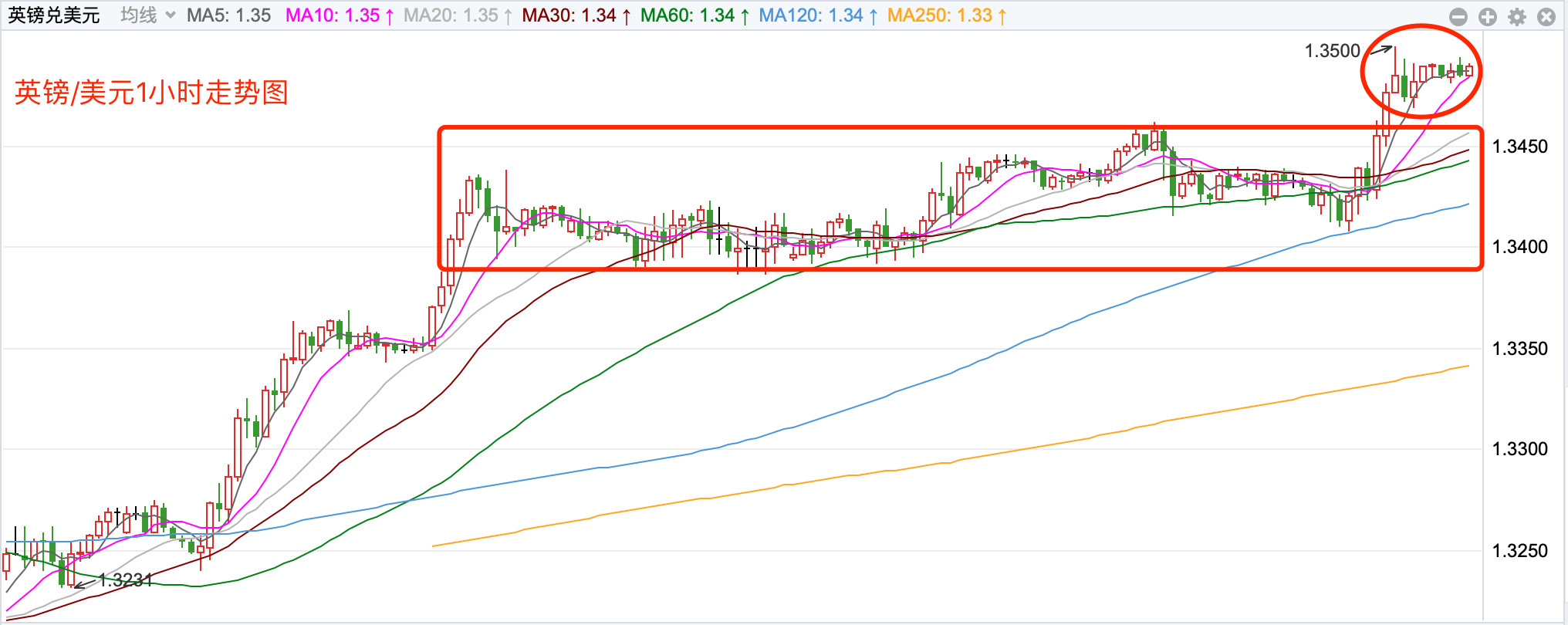
Task: Select the orange MA250: 1.33 label
Action: click(947, 15)
